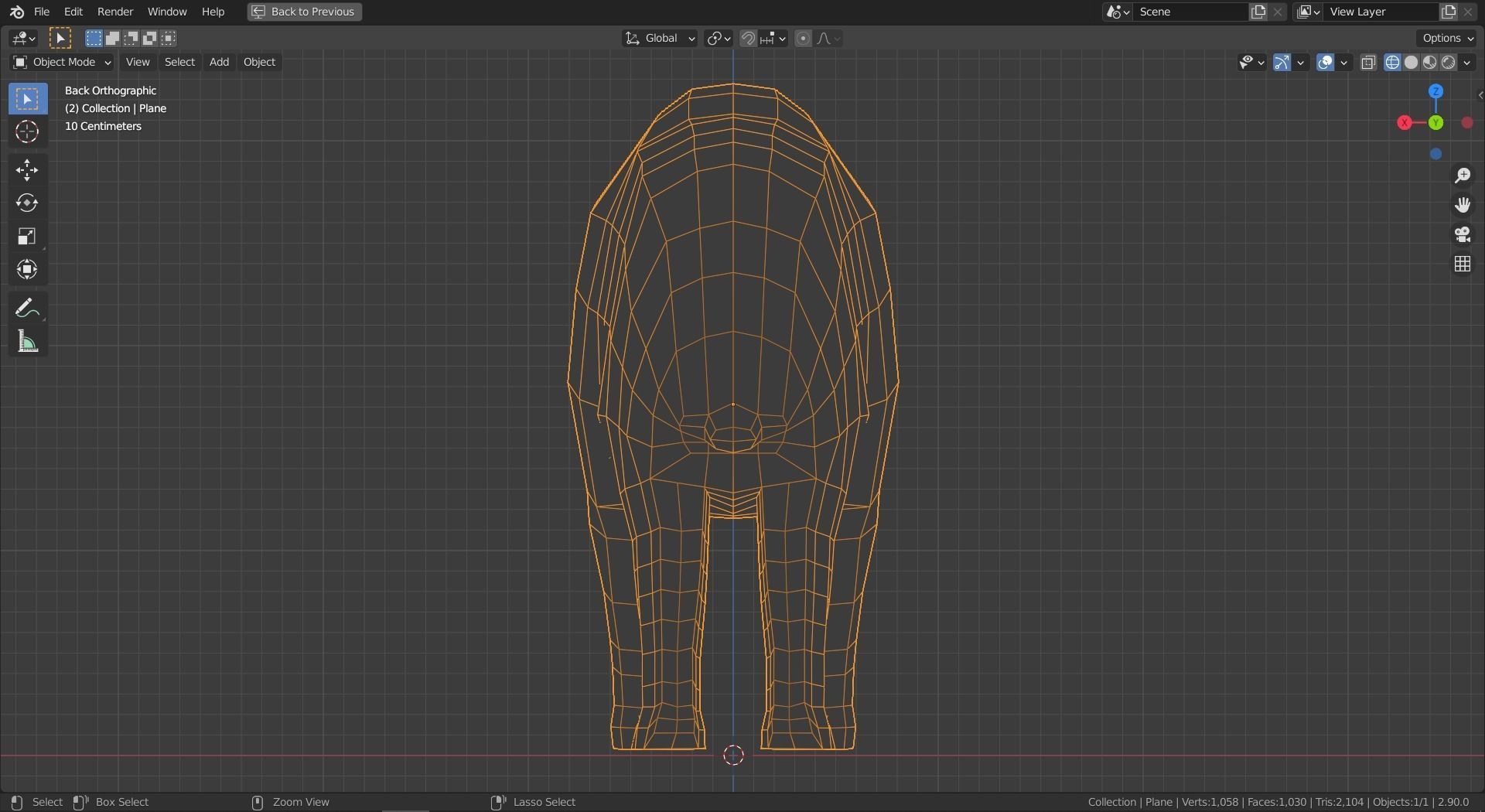Open the snapping options dropdown
Viewport: 1485px width, 812px height.
tap(773, 38)
